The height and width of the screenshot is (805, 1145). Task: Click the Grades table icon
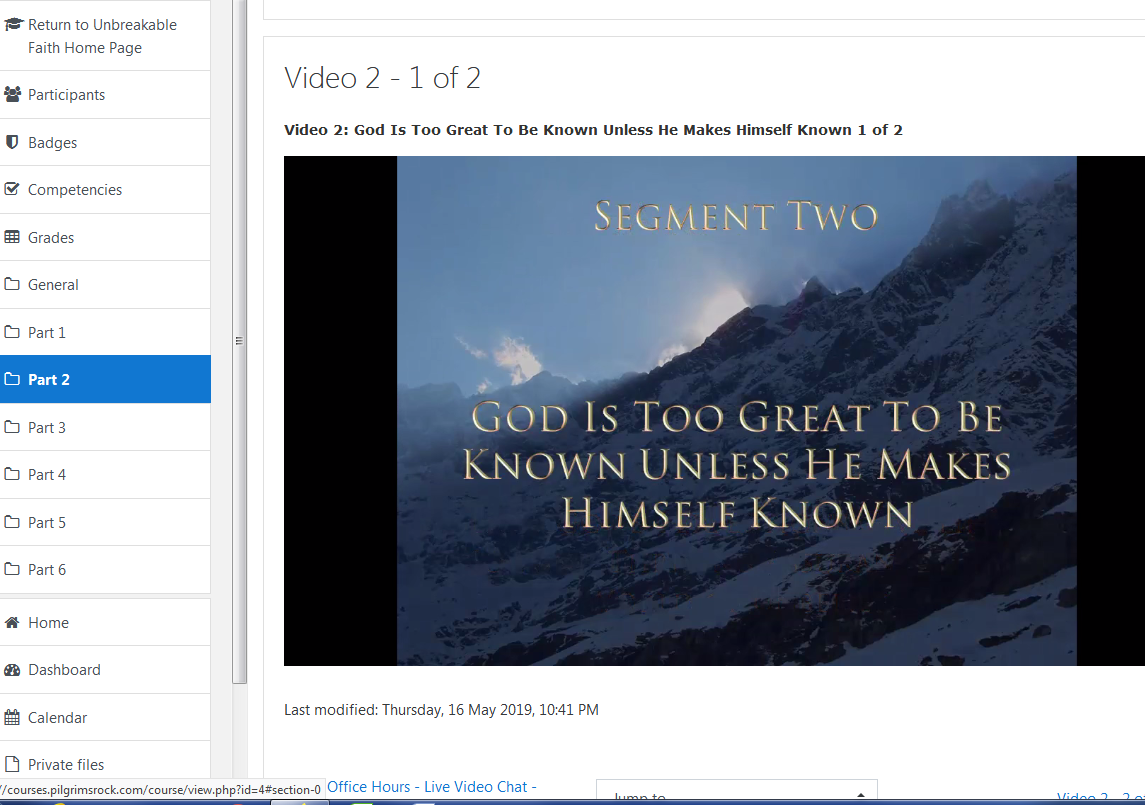pyautogui.click(x=13, y=238)
